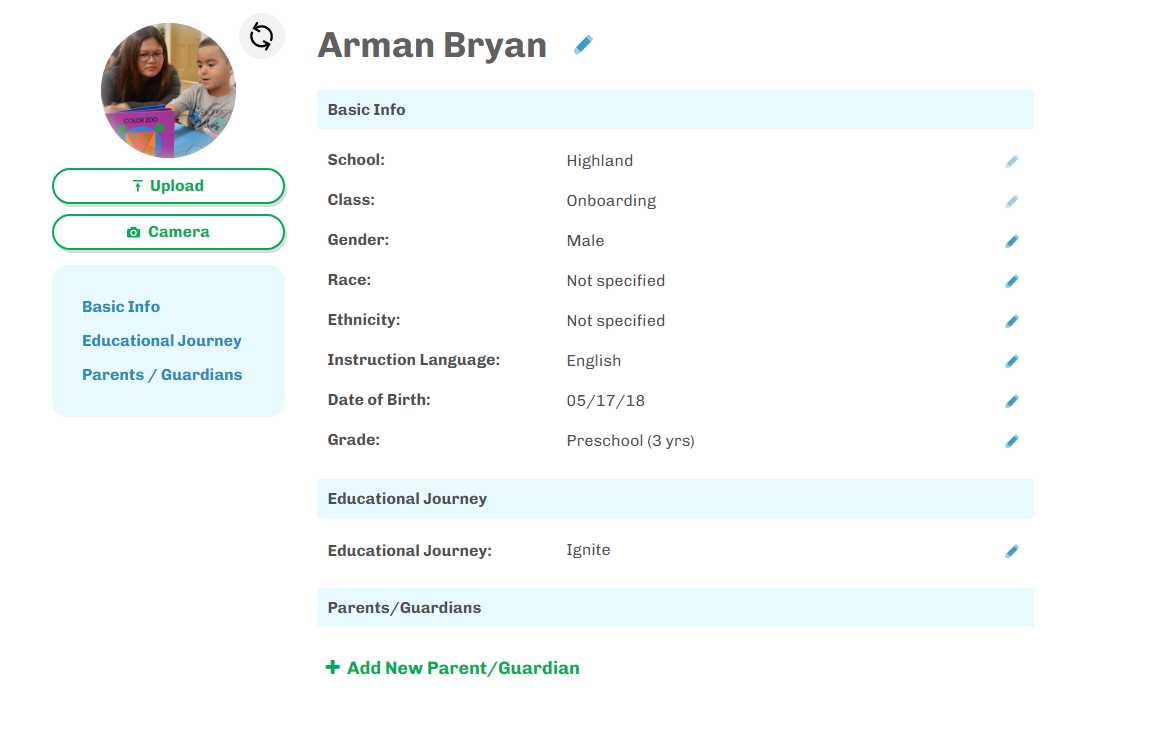This screenshot has height=732, width=1157.
Task: Go to Educational Journey in sidebar
Action: 162,341
